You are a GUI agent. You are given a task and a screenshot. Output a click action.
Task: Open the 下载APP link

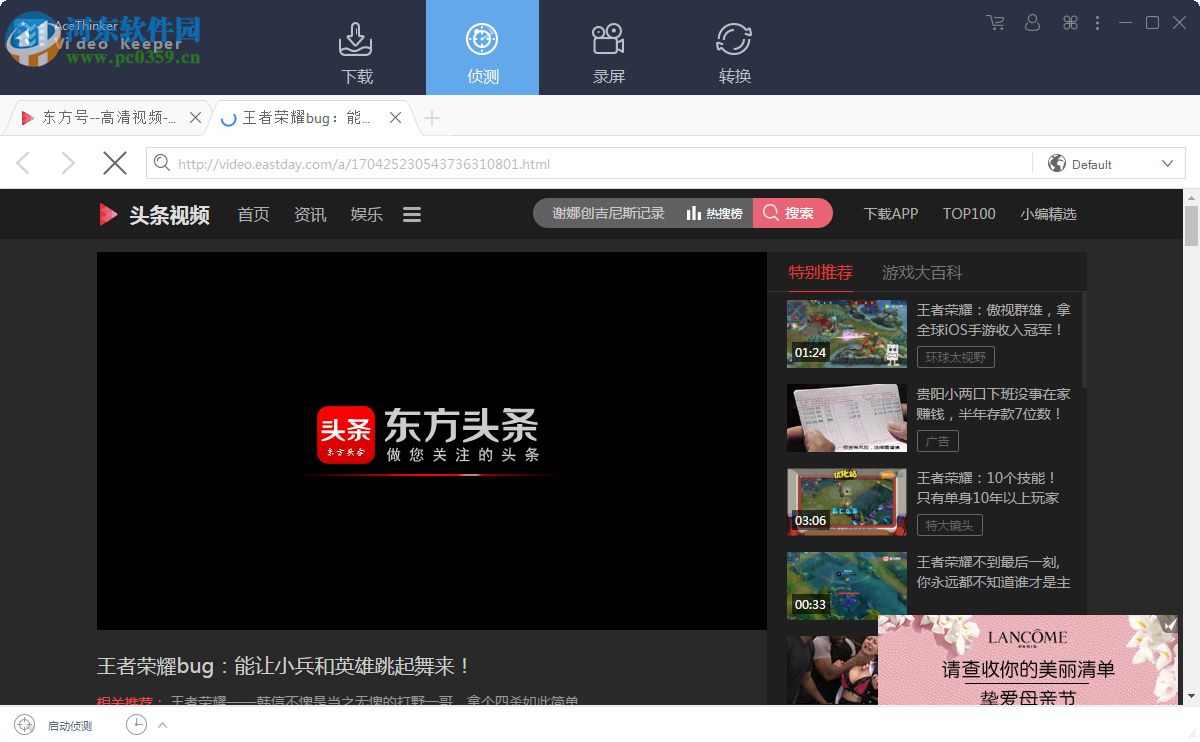pyautogui.click(x=890, y=213)
